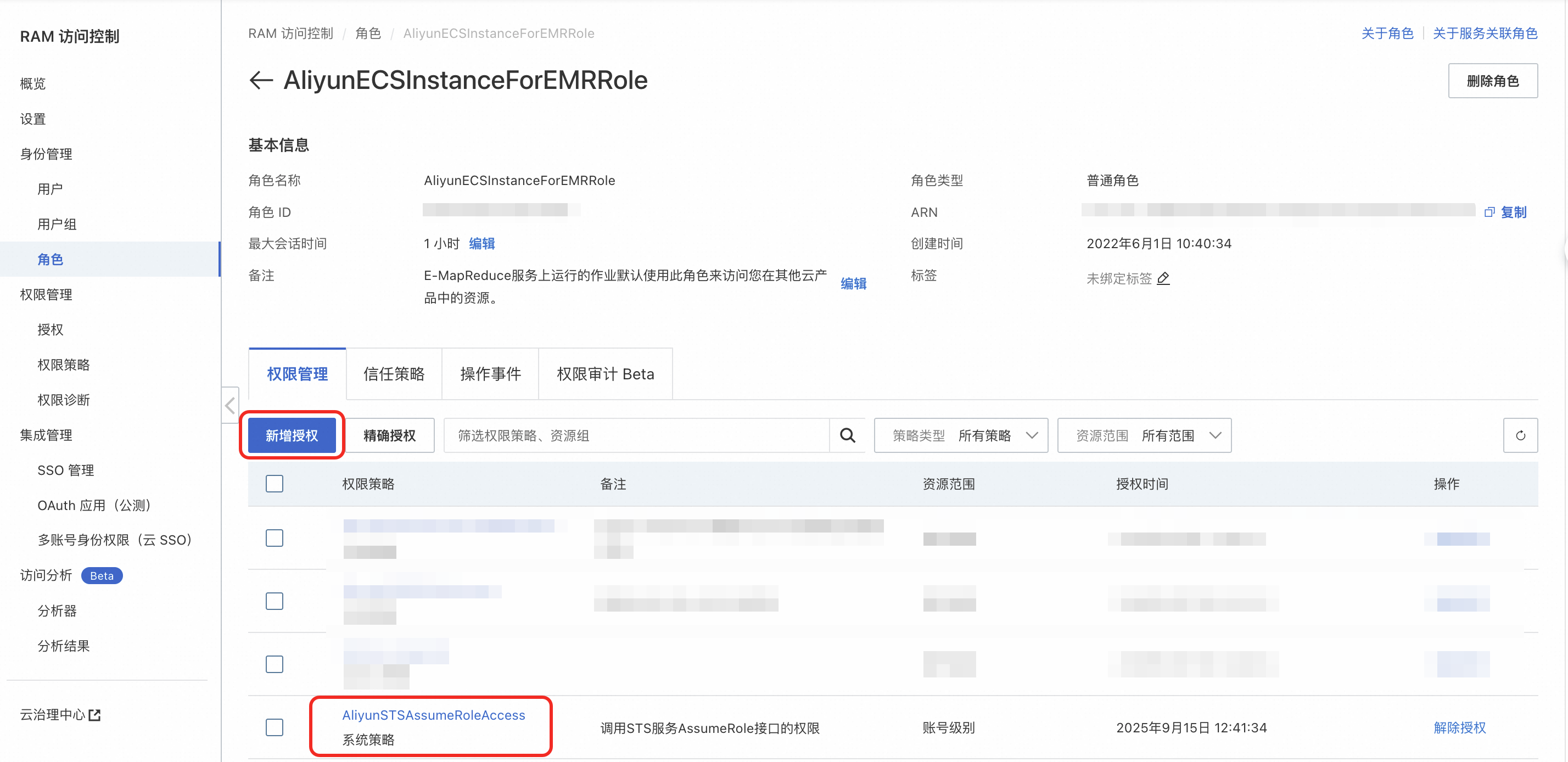
Task: Click the 精确授权 button
Action: point(390,435)
